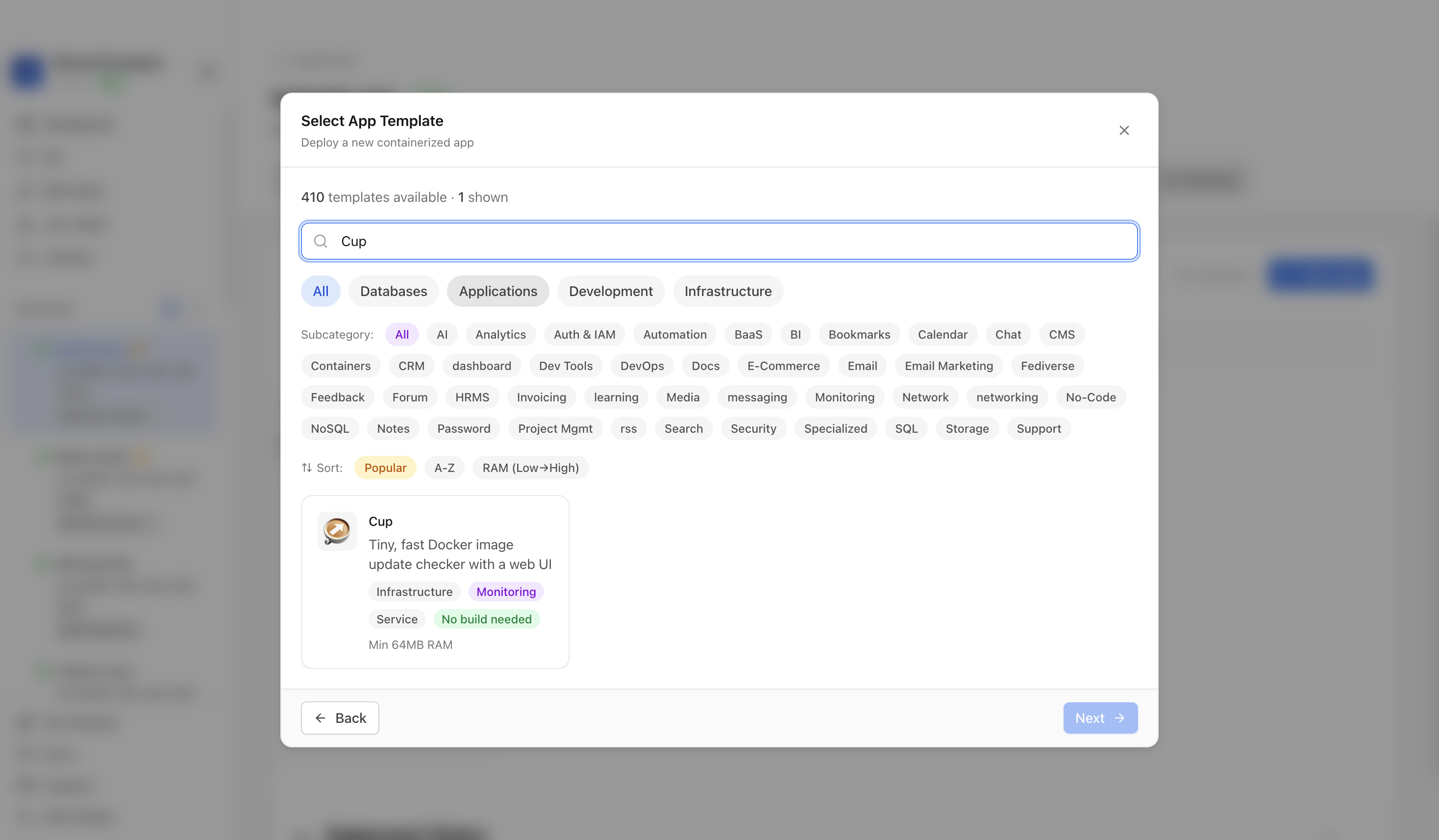
Task: Click the purple Monitoring tag on Cup card
Action: pos(506,592)
